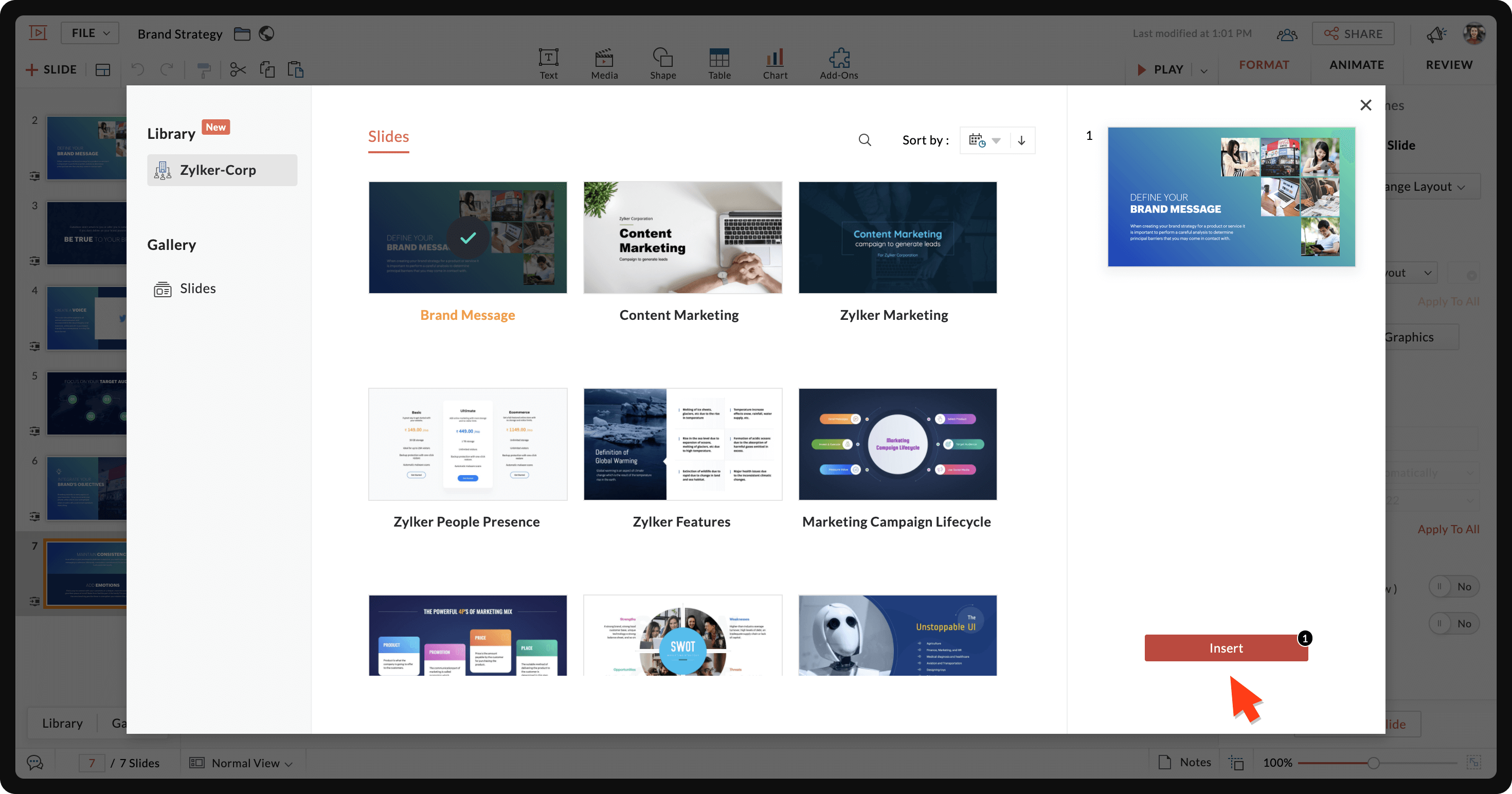Viewport: 1512px width, 794px height.
Task: Click the fit-to-screen icon by zoom
Action: [x=1473, y=762]
